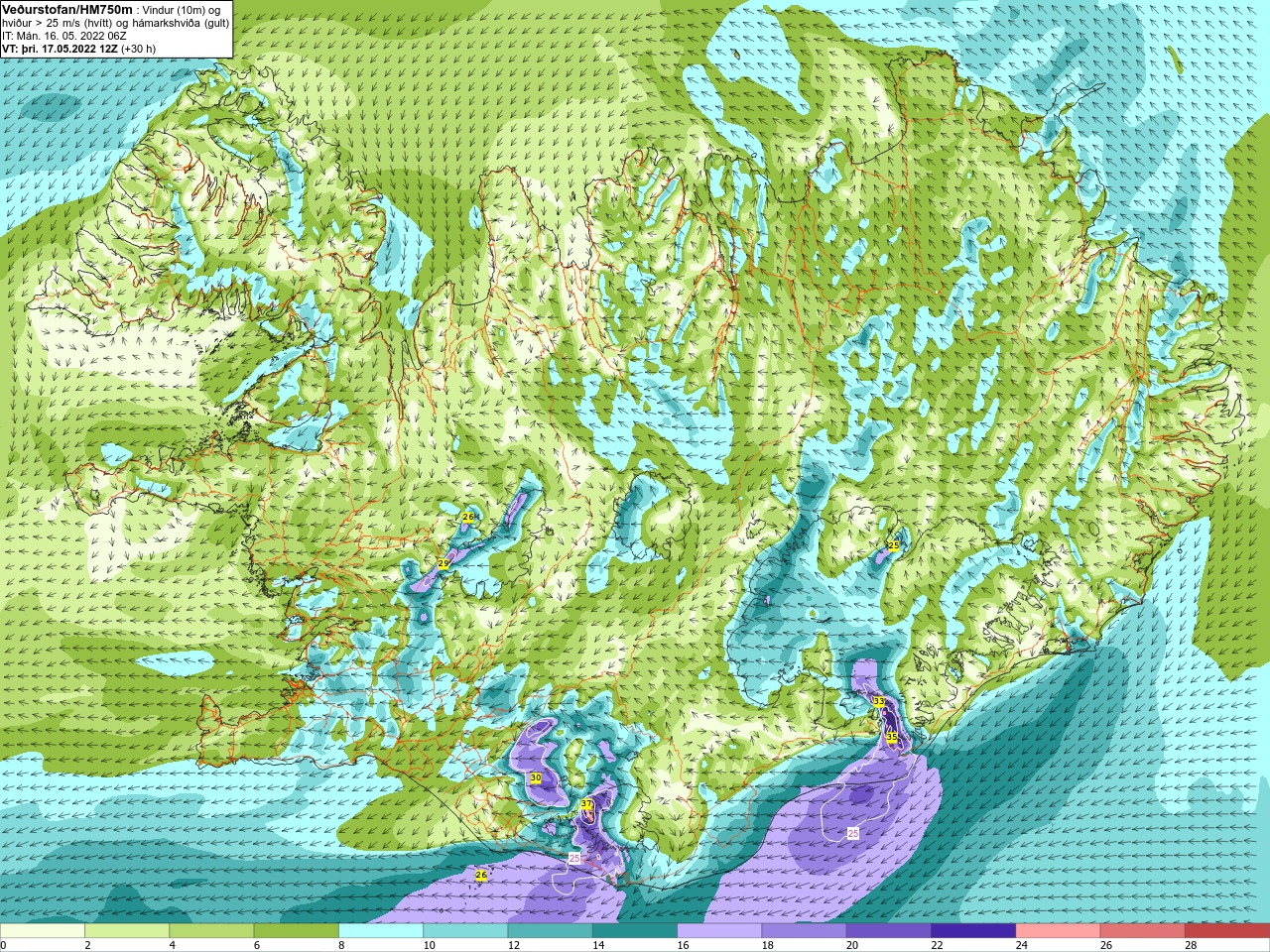Click the legend scale number 22
This screenshot has height=952, width=1270.
937,945
